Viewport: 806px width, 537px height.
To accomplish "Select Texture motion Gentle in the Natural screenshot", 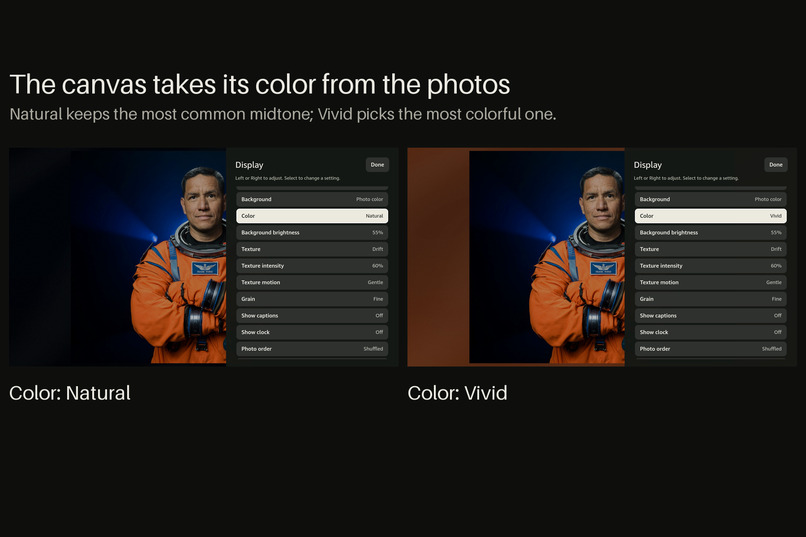I will 312,282.
